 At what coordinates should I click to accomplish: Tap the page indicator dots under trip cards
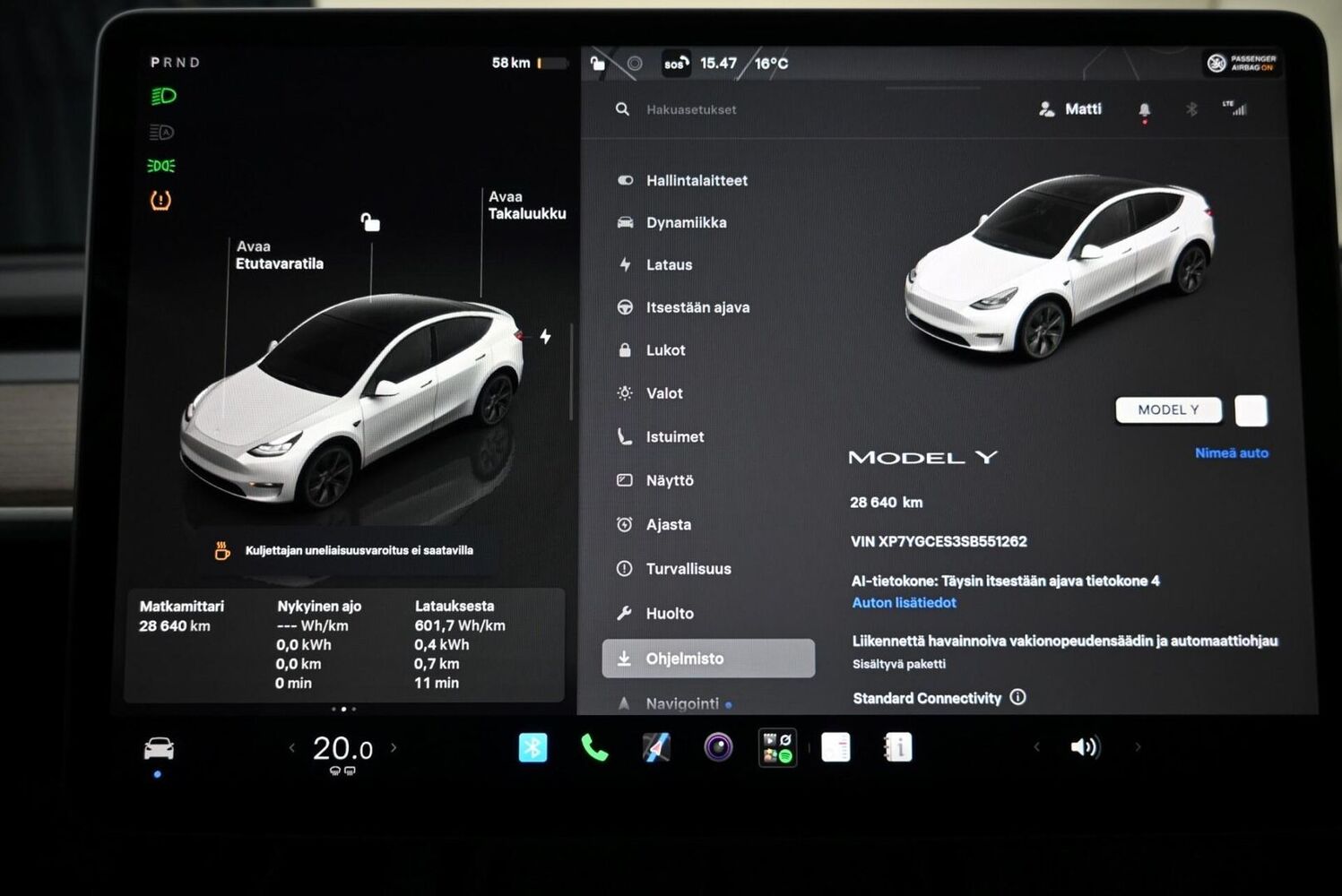[343, 709]
